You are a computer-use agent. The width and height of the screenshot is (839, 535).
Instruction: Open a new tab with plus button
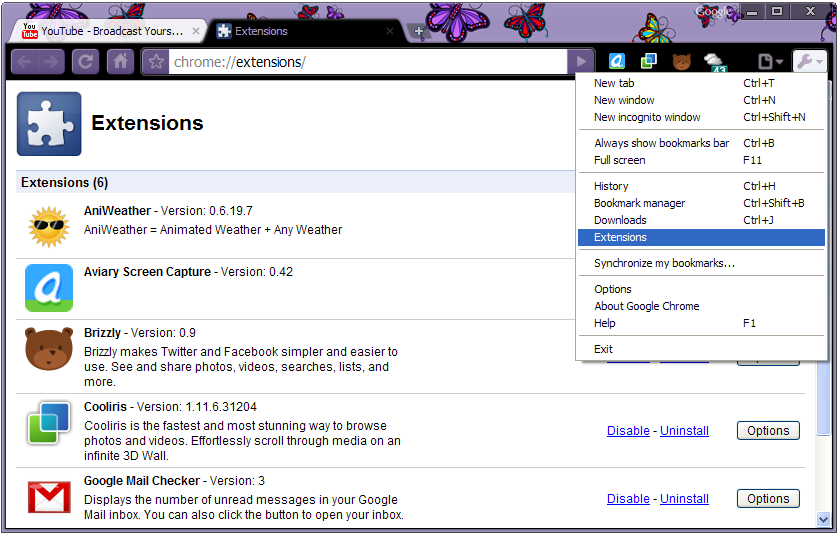418,32
